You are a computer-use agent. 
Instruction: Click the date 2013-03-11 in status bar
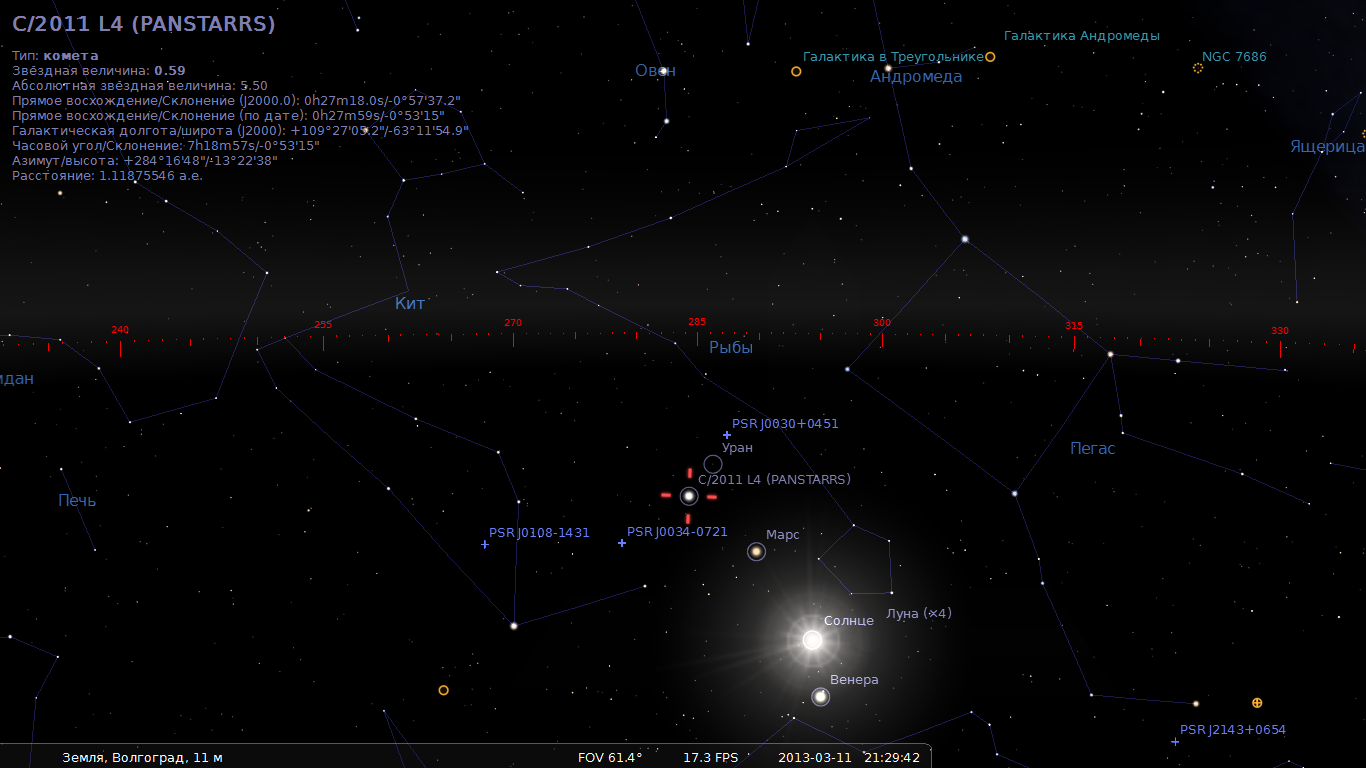[814, 757]
